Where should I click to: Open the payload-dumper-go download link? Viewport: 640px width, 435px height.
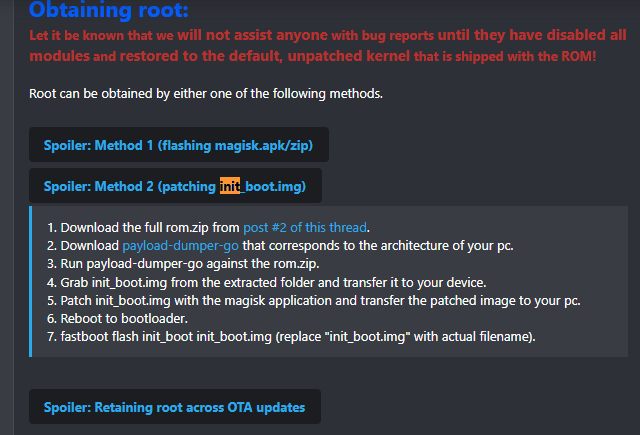tap(180, 246)
